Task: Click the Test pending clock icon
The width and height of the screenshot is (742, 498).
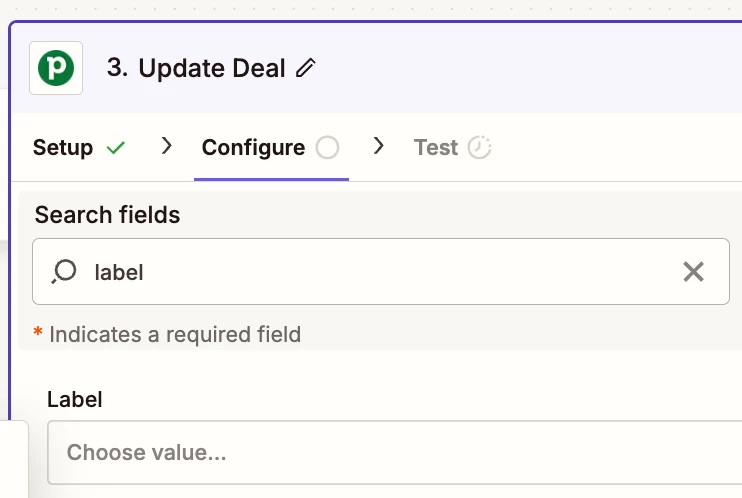Action: (479, 147)
